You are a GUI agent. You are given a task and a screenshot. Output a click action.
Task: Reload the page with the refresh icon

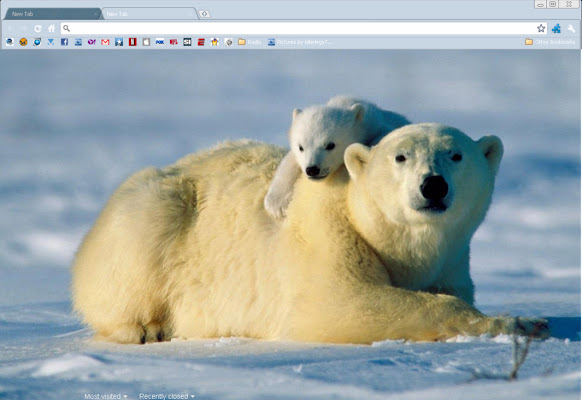pyautogui.click(x=38, y=29)
